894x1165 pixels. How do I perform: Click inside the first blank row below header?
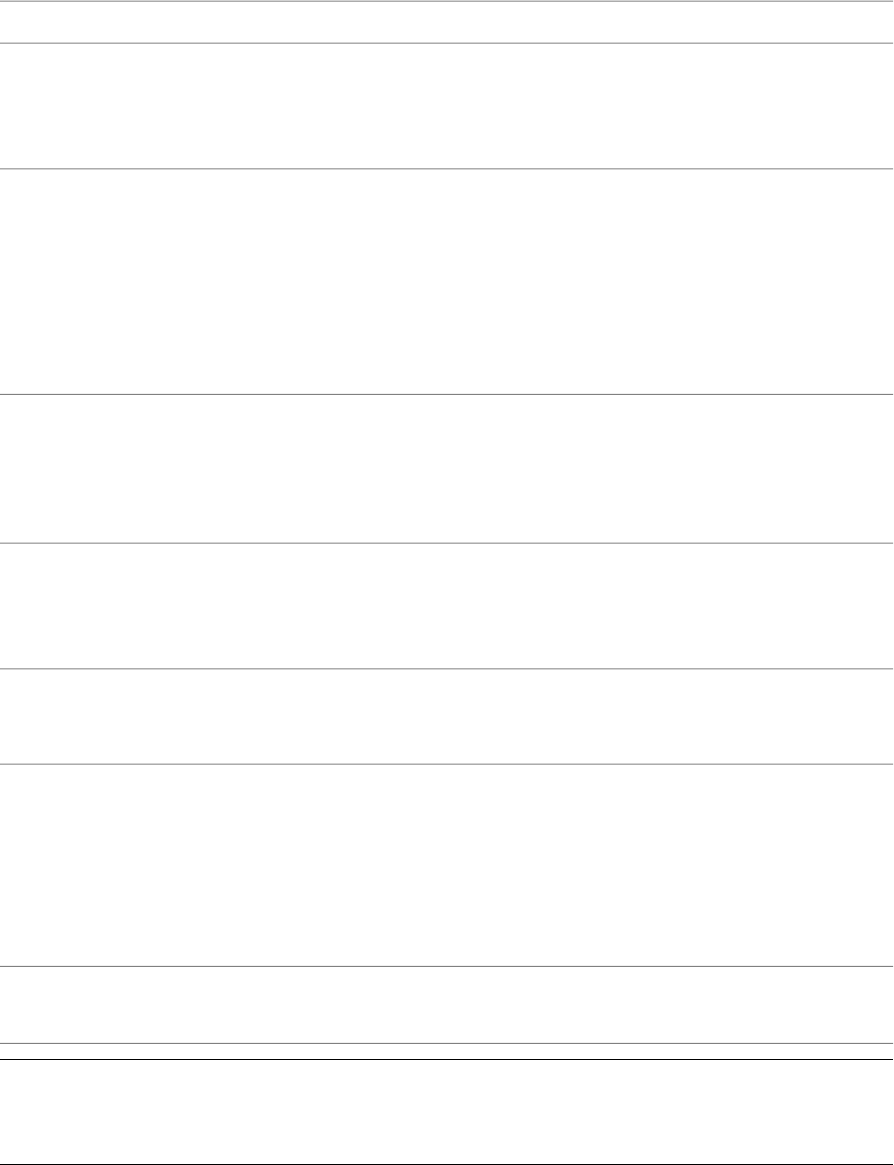[x=447, y=105]
